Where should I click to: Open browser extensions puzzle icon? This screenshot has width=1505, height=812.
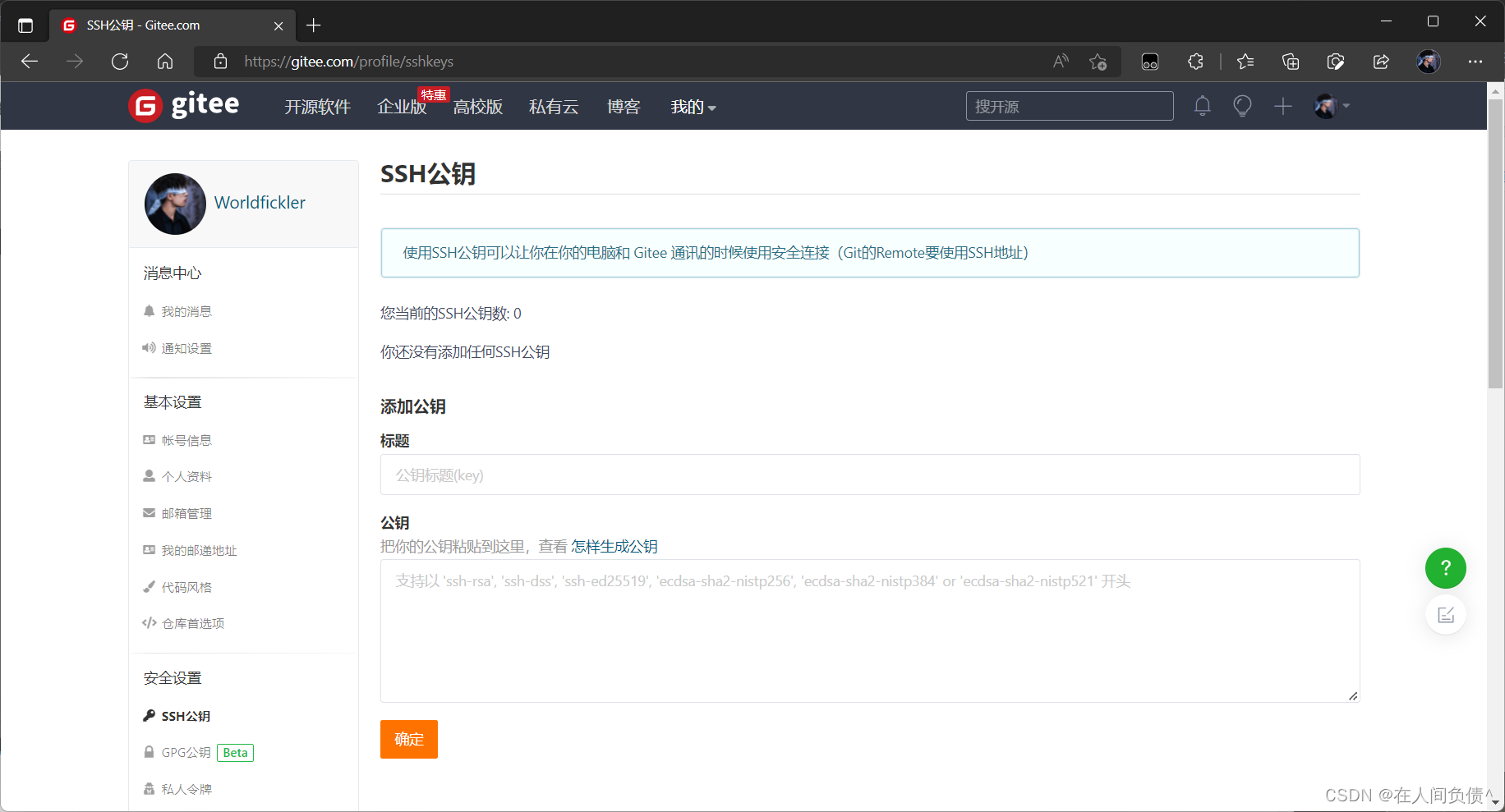(x=1195, y=62)
